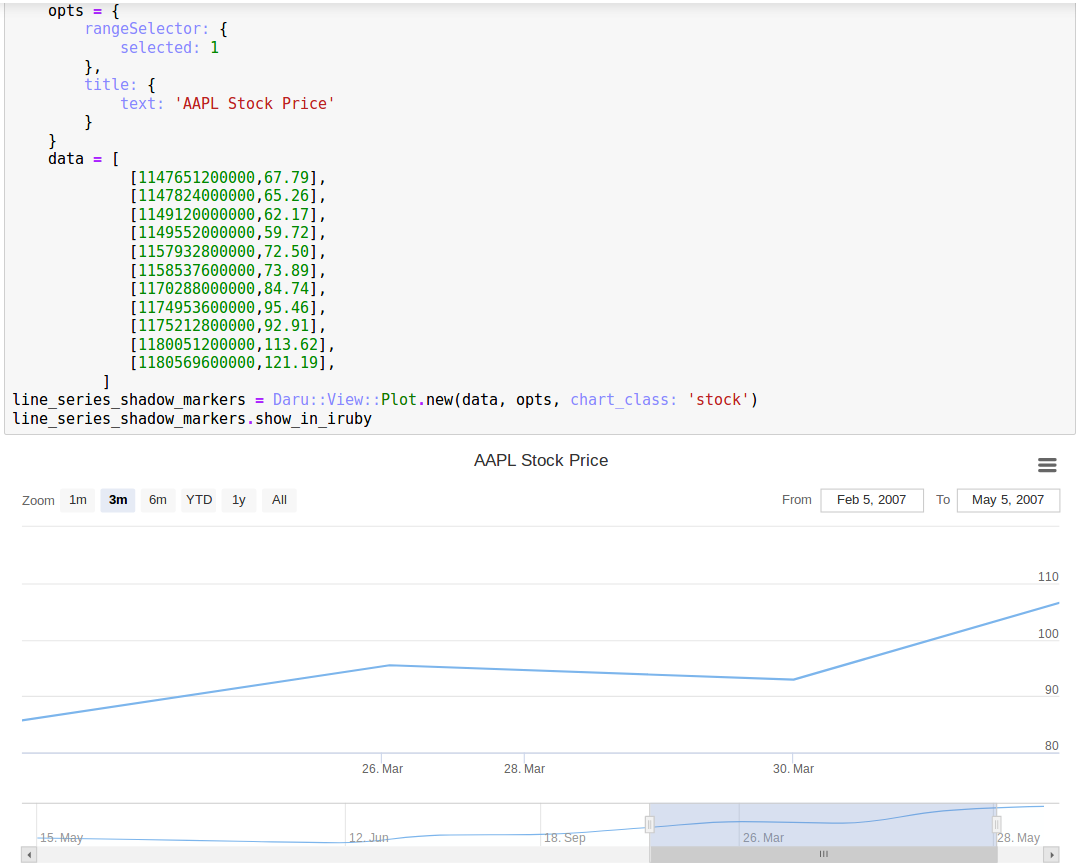Click the data row ending 113.62
This screenshot has height=864, width=1076.
pos(233,345)
